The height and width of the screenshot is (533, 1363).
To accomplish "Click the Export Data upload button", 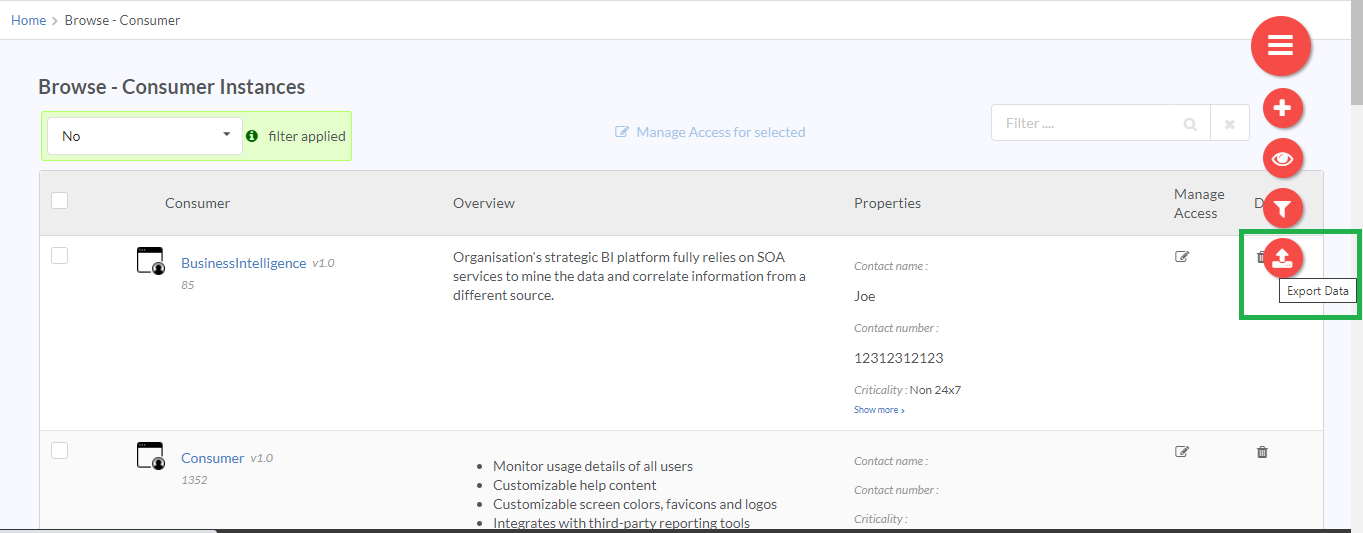I will click(x=1283, y=258).
